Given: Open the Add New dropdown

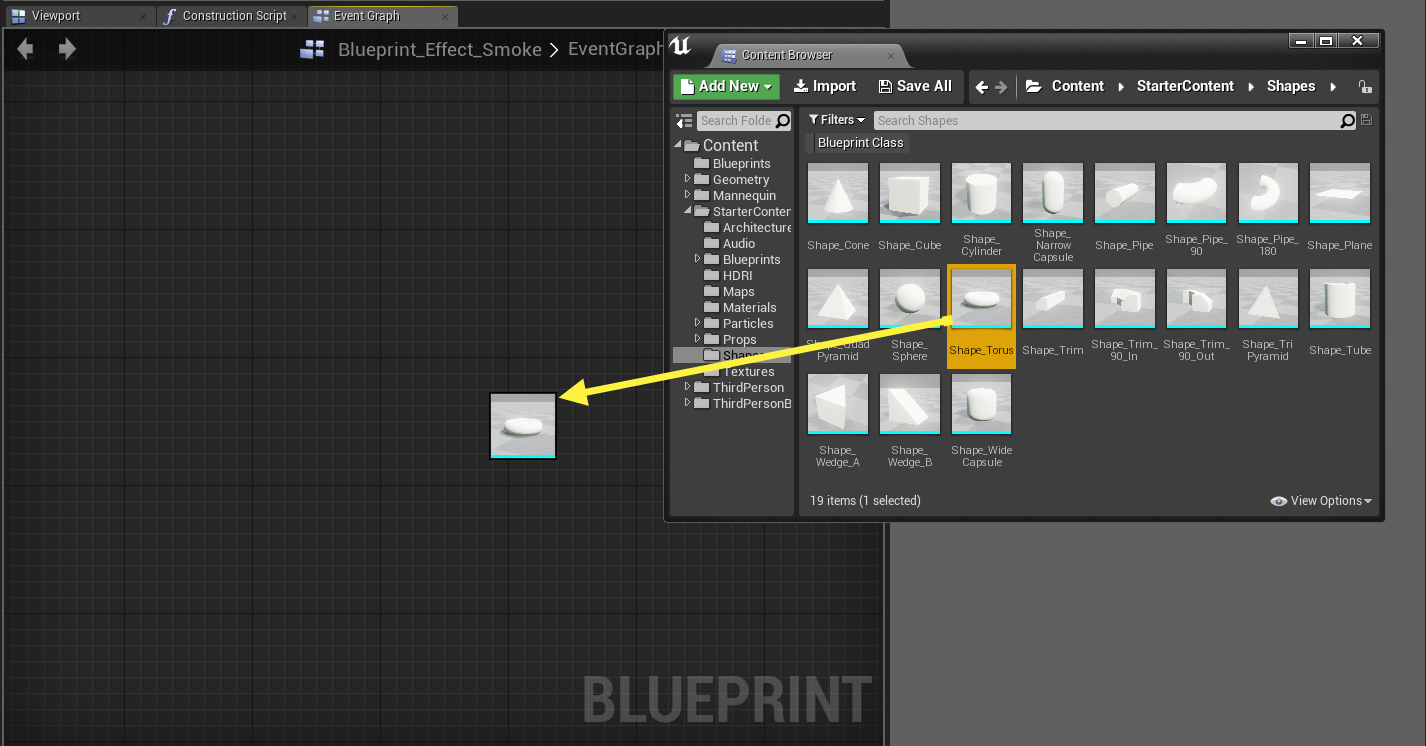Looking at the screenshot, I should pyautogui.click(x=726, y=87).
